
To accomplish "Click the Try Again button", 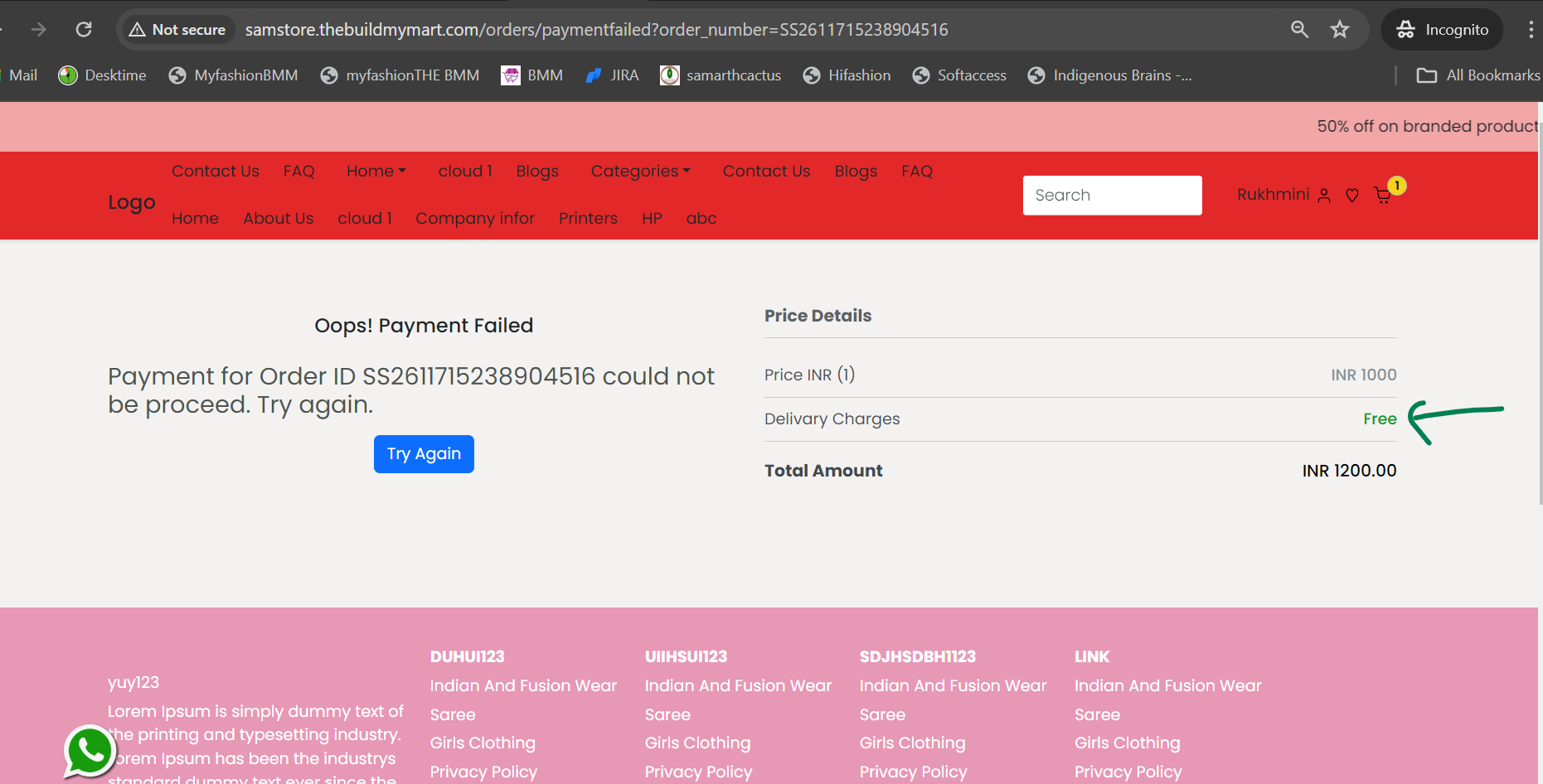I will [x=424, y=454].
